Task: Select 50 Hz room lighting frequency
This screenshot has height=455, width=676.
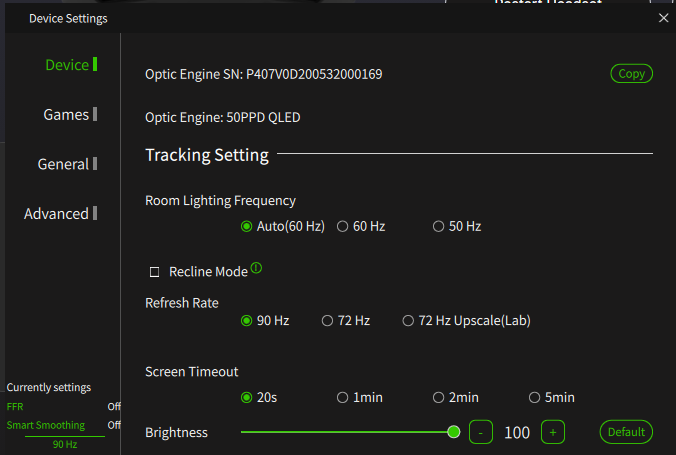Action: (439, 226)
